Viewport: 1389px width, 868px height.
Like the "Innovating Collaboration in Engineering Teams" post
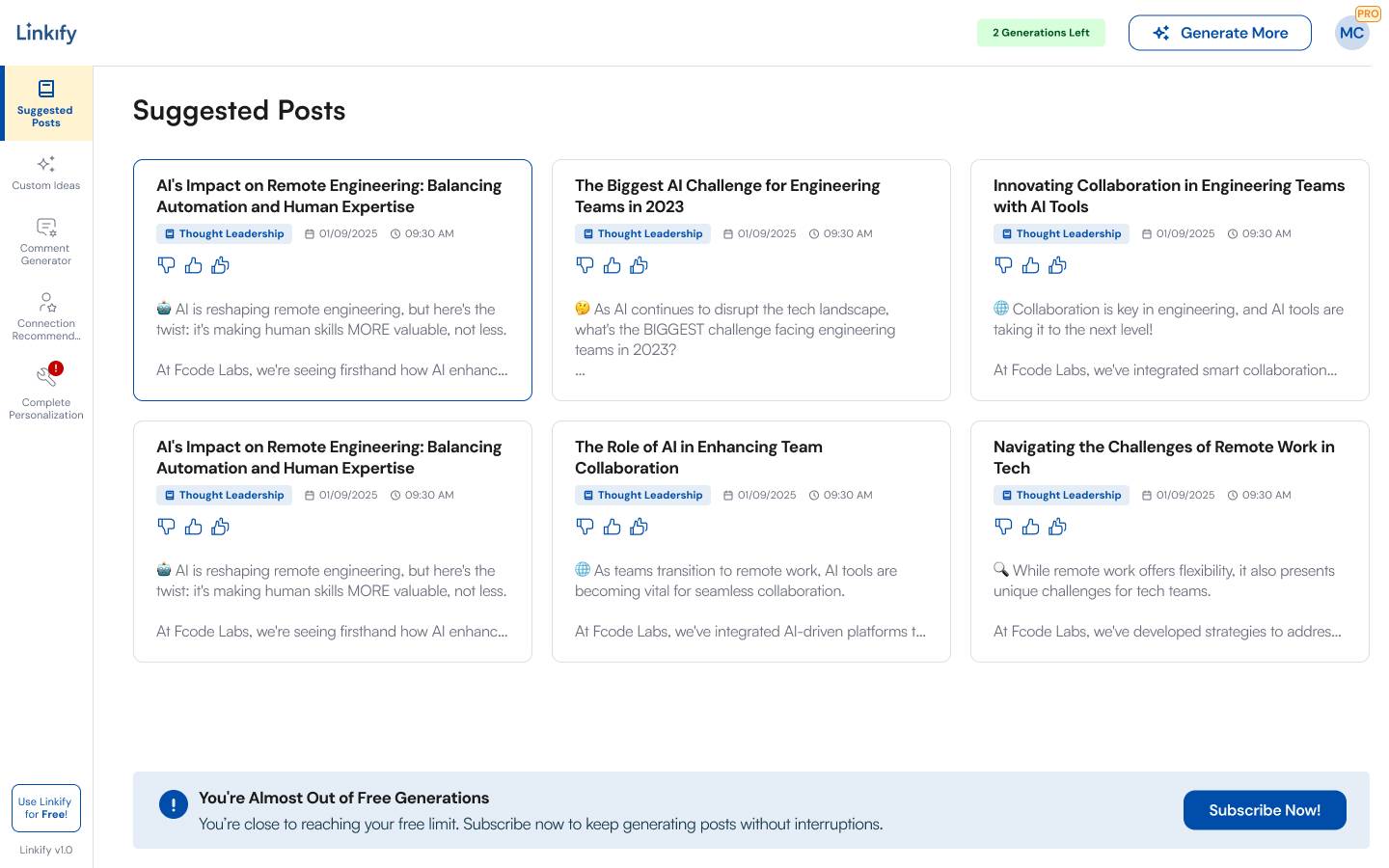1030,265
